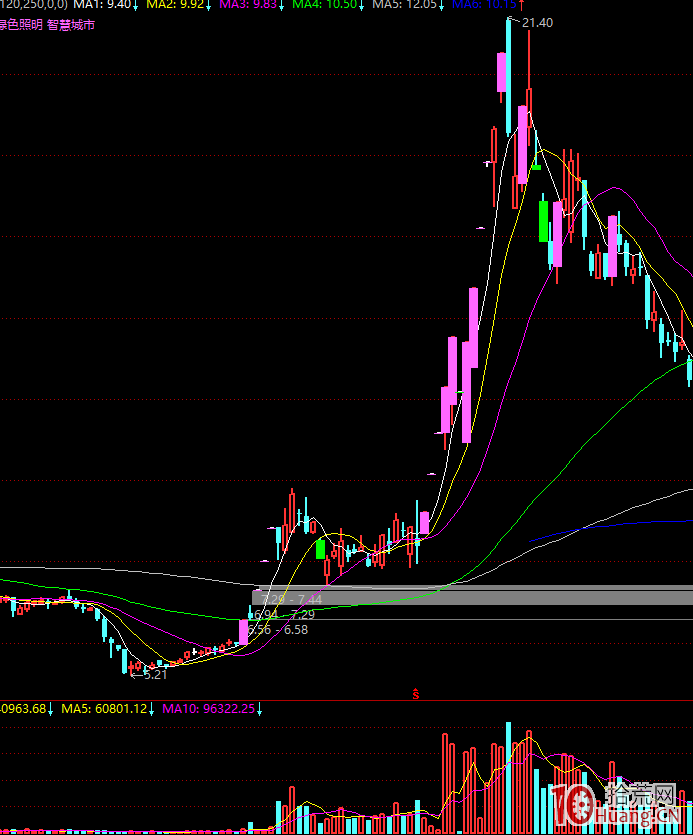Open the 绿色照明 concept tag
The image size is (693, 835).
tap(21, 24)
